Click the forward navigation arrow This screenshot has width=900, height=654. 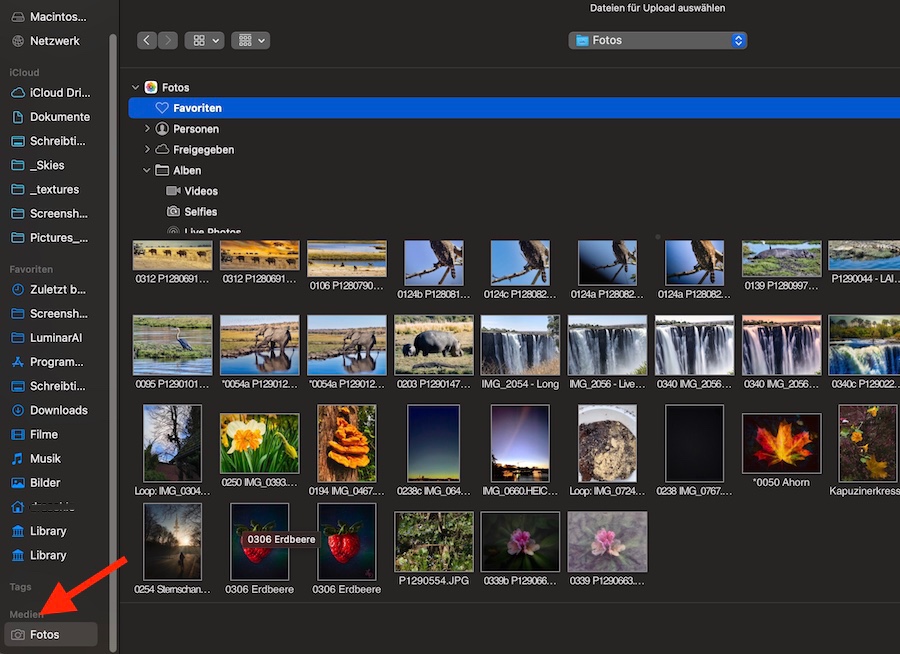point(168,40)
